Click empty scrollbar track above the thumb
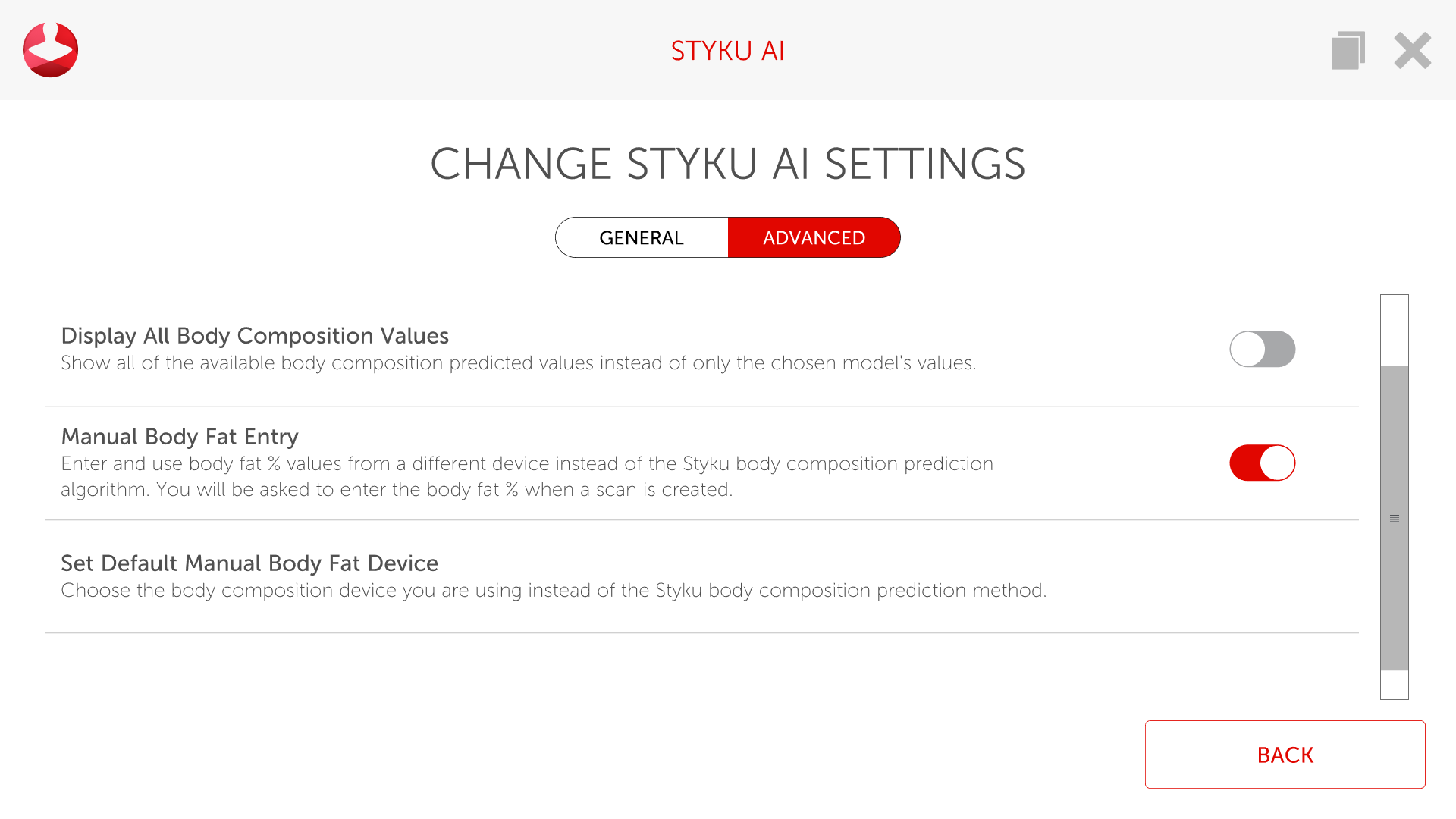This screenshot has width=1456, height=819. (1394, 330)
